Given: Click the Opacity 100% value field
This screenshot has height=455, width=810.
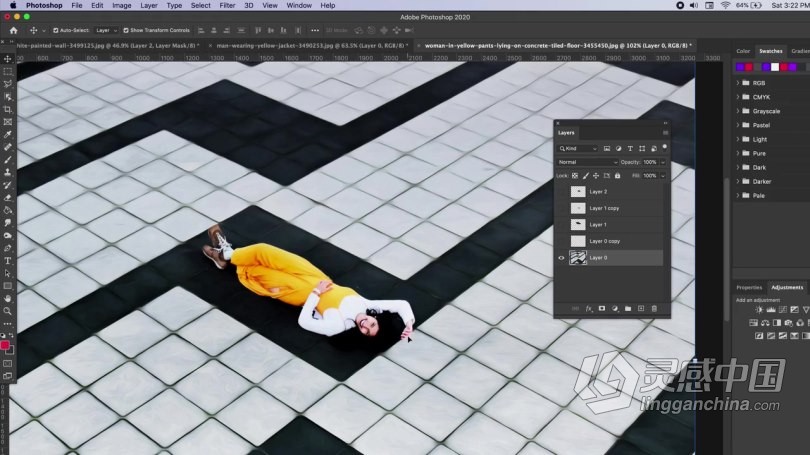Looking at the screenshot, I should [650, 162].
